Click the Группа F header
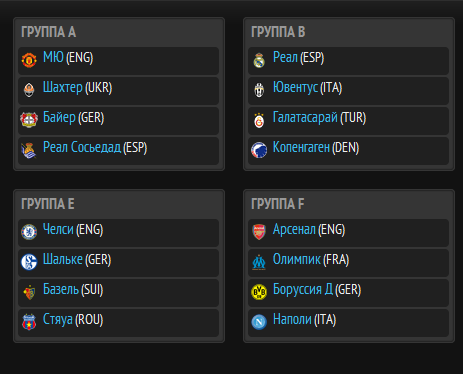463x374 pixels. [278, 204]
